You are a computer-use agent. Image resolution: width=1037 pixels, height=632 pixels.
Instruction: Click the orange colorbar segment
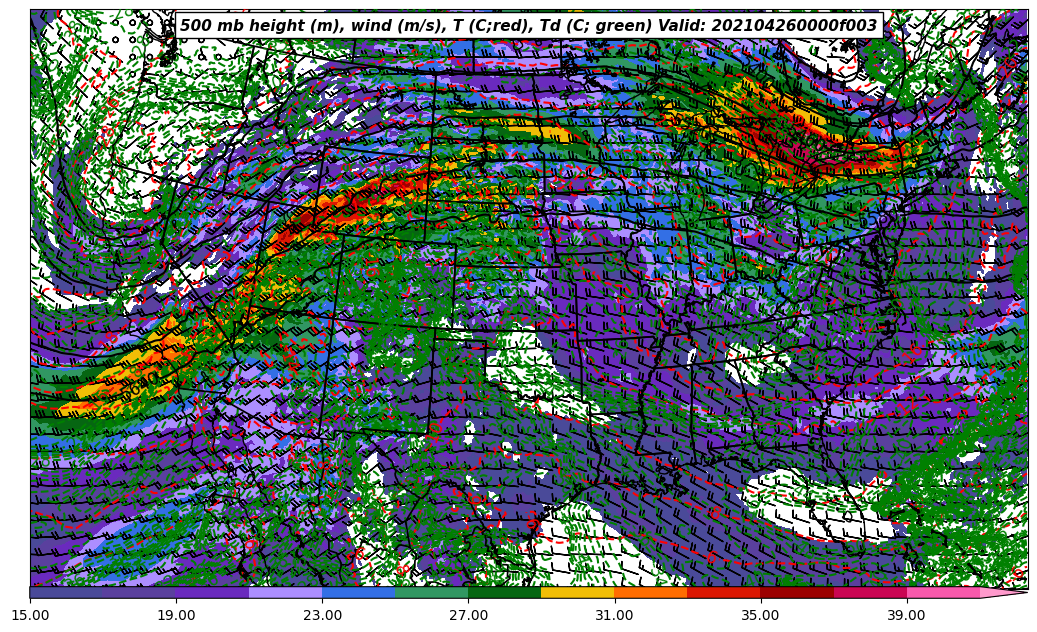pos(650,592)
